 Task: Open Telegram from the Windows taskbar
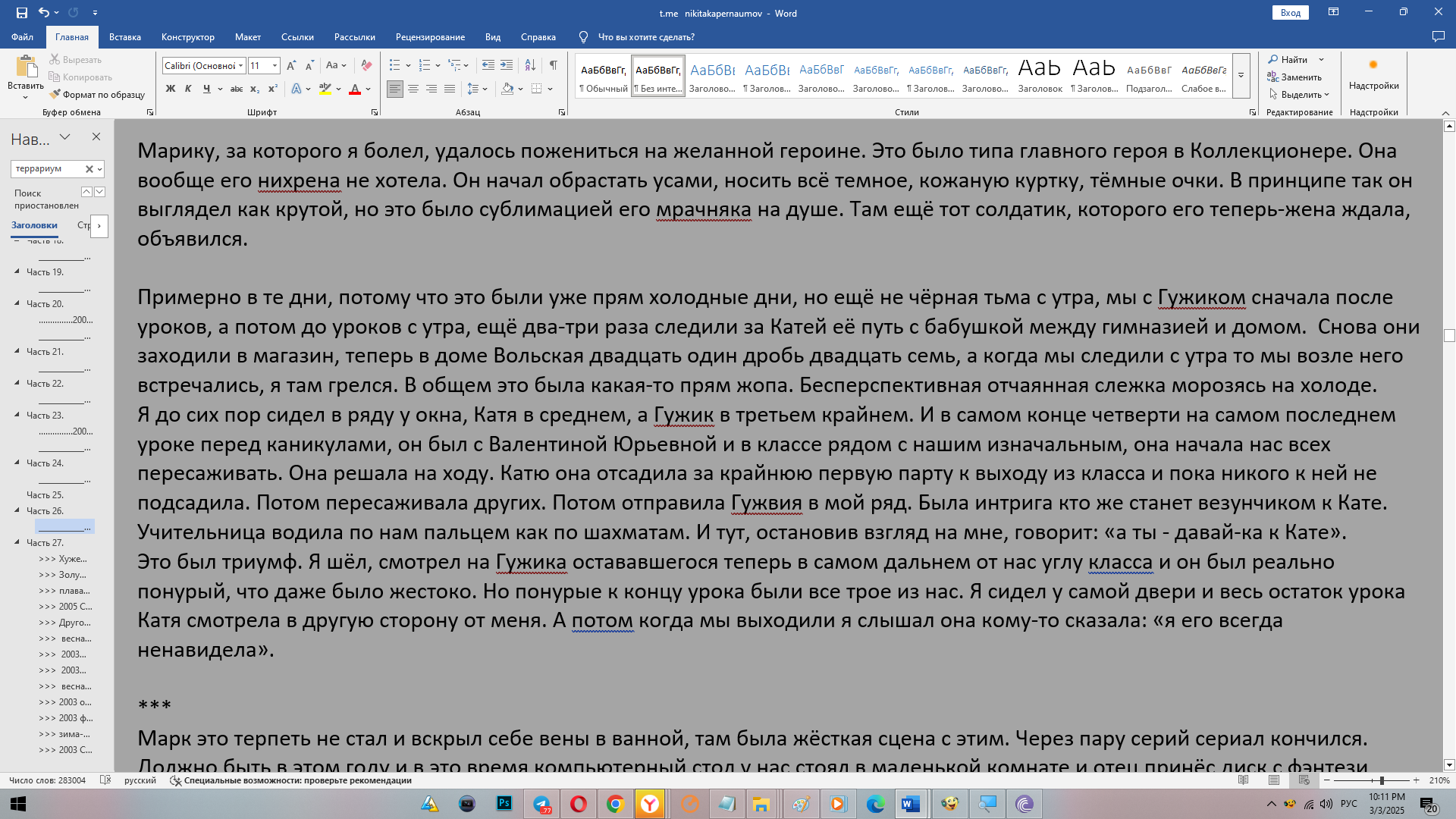pyautogui.click(x=541, y=804)
